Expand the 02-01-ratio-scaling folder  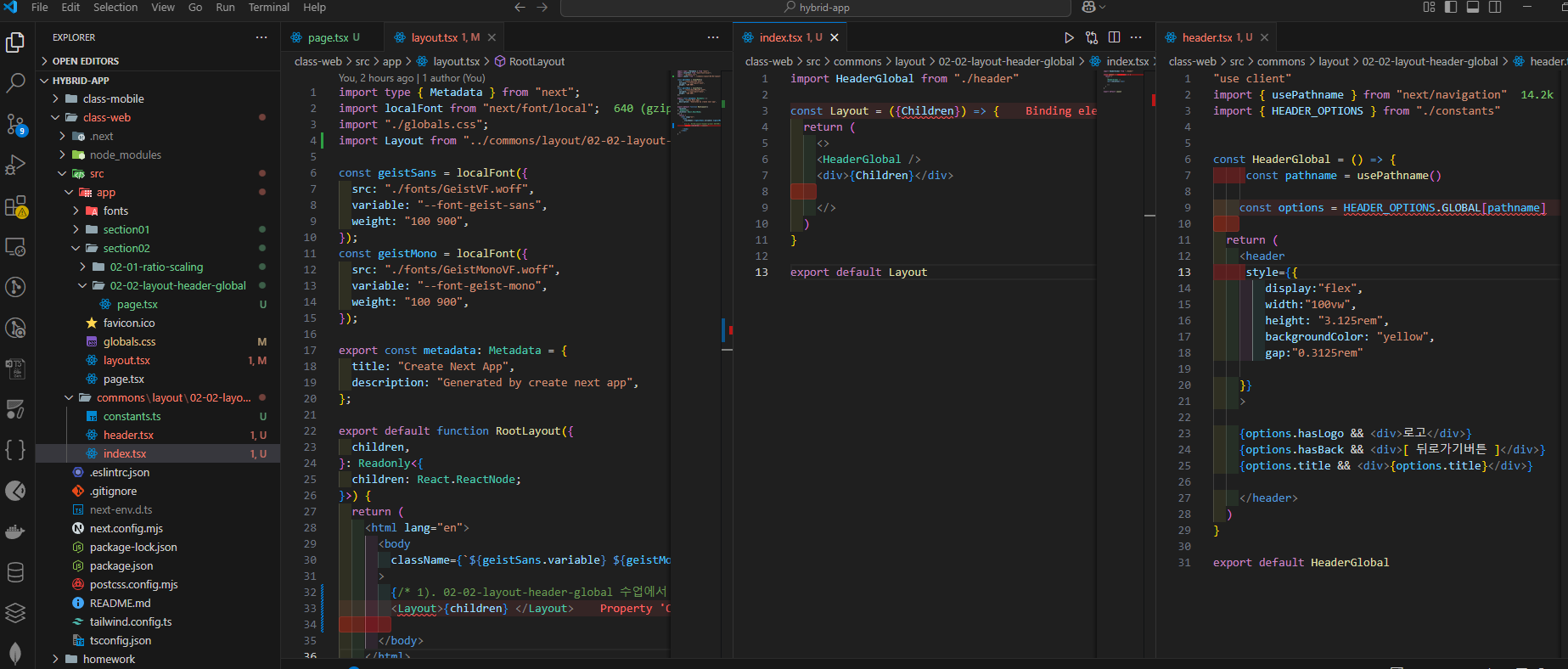click(x=158, y=267)
